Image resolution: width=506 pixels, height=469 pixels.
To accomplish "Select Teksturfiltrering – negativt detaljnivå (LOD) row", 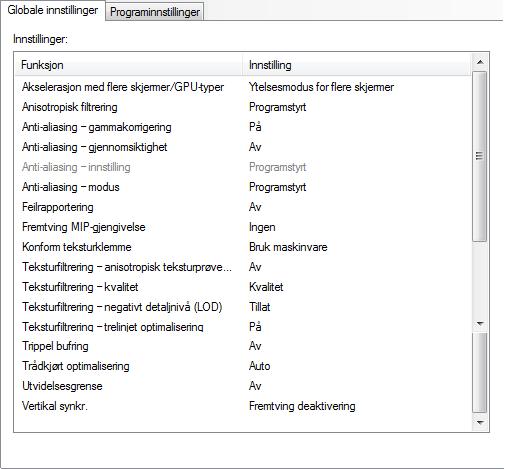I will coord(122,307).
